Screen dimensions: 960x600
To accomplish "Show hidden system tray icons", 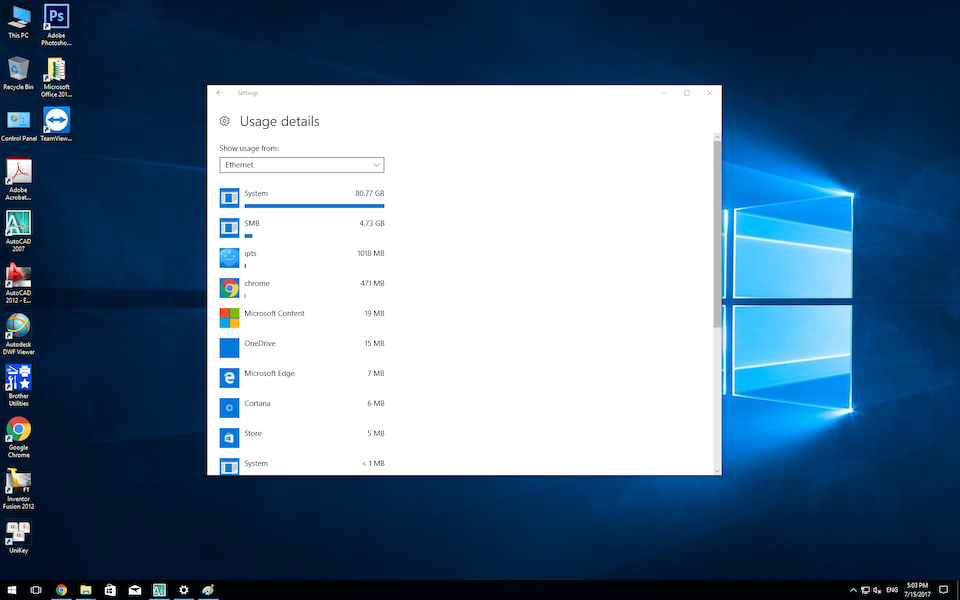I will pos(853,590).
